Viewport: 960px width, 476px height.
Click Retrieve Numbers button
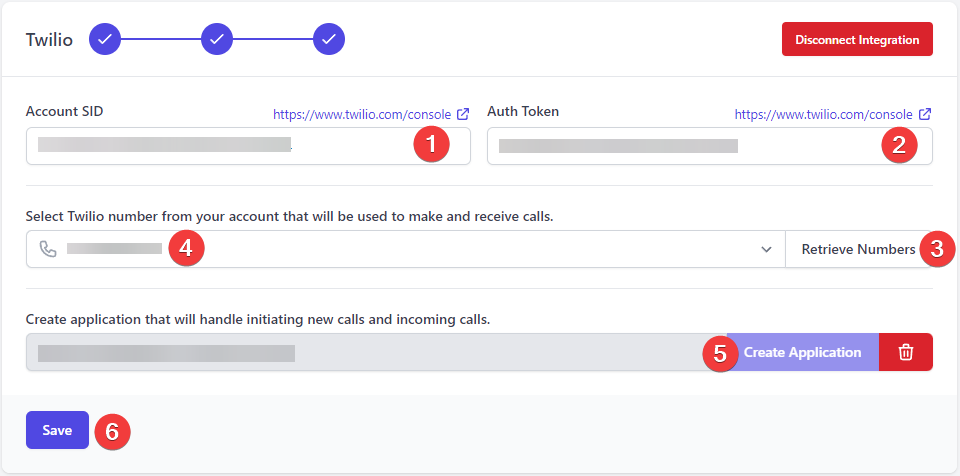[858, 249]
